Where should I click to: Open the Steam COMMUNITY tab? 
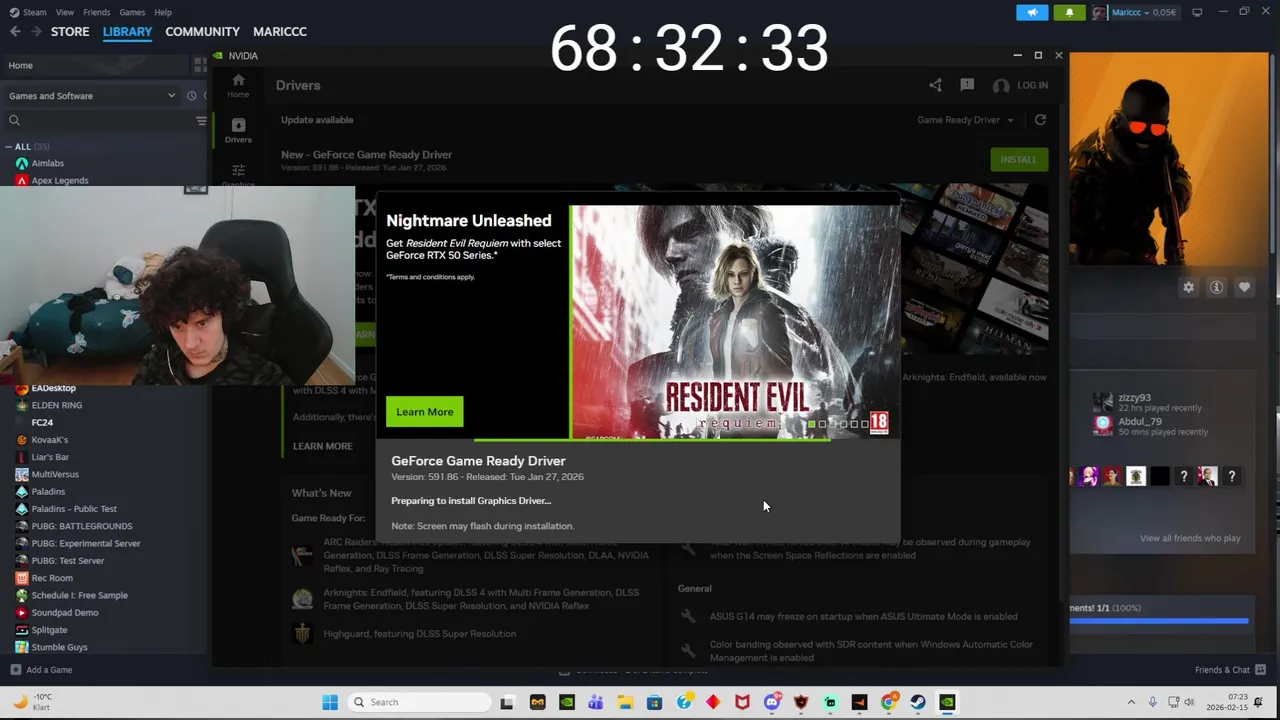tap(202, 31)
